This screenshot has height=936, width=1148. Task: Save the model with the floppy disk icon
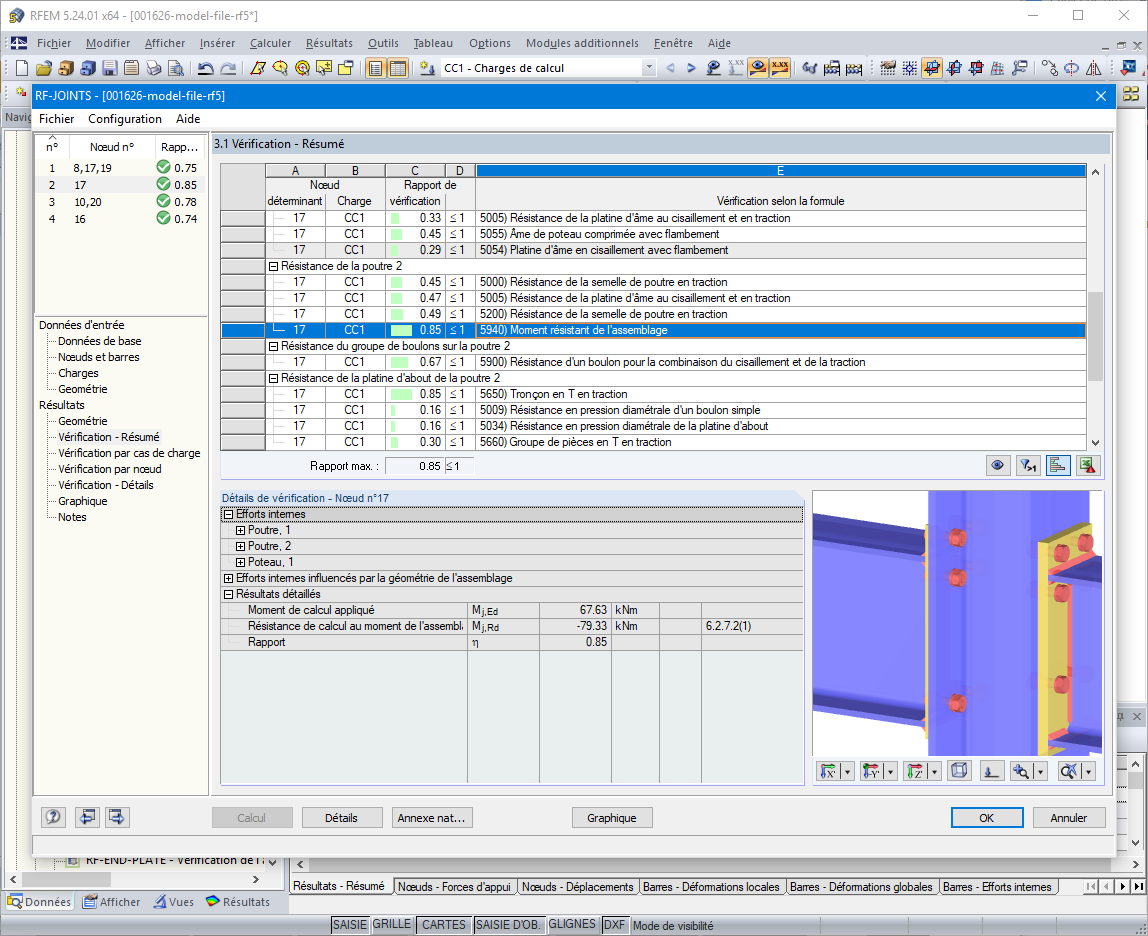coord(110,68)
